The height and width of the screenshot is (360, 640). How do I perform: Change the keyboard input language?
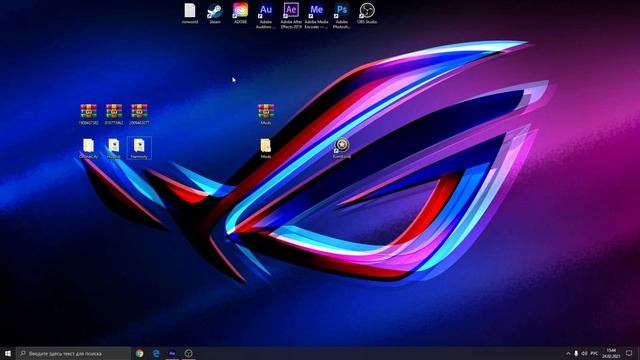click(594, 353)
